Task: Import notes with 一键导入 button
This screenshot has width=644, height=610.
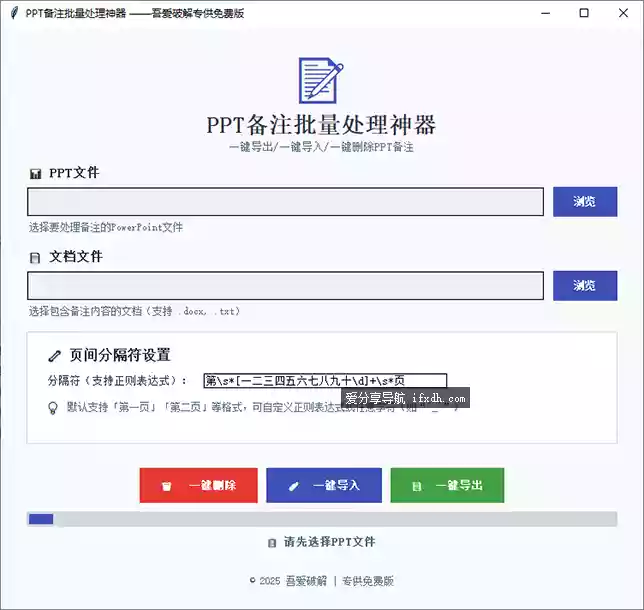Action: pos(324,485)
